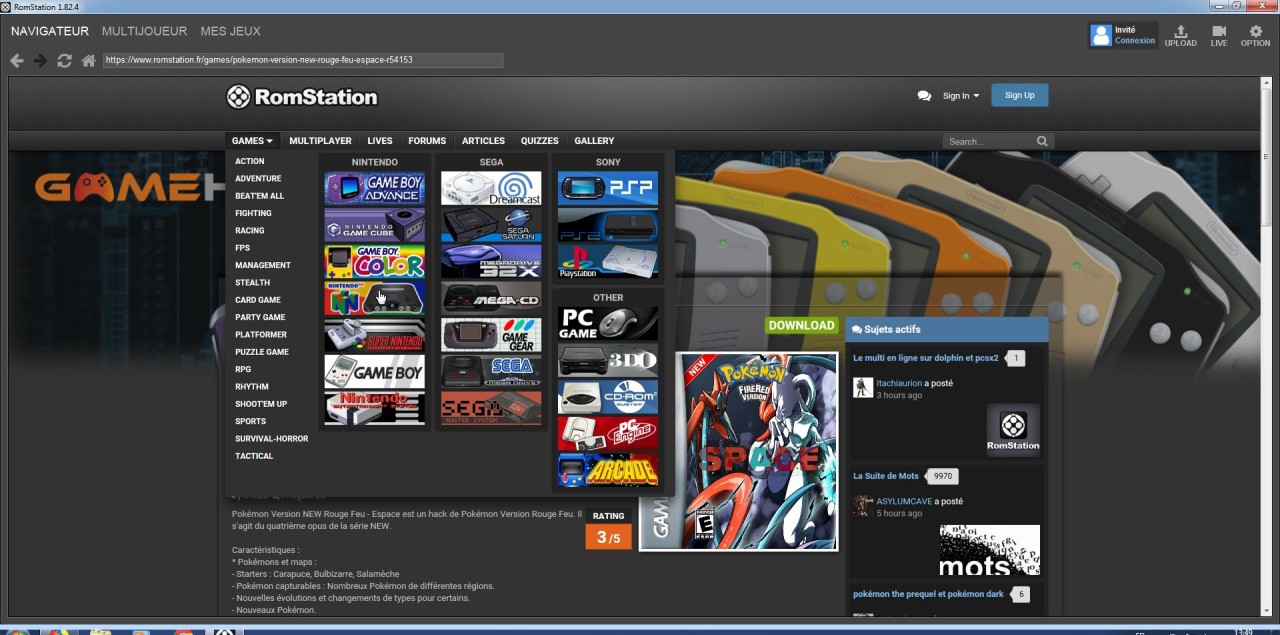Switch to the FORUMS tab
This screenshot has width=1280, height=635.
(427, 140)
